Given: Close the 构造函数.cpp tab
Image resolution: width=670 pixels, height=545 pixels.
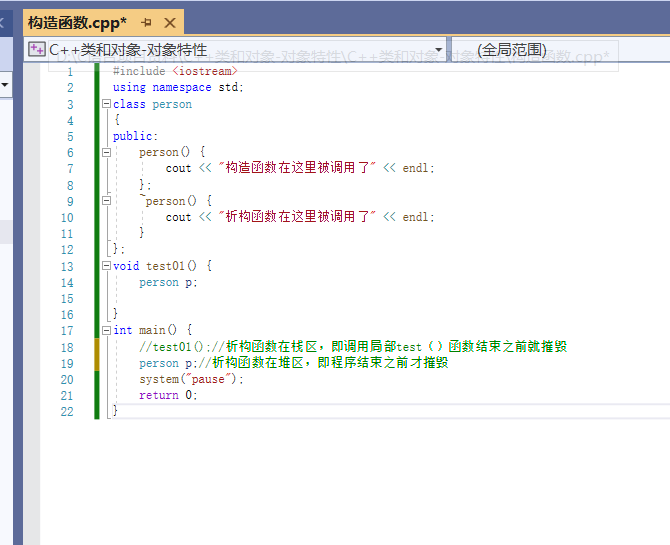Looking at the screenshot, I should coord(170,23).
